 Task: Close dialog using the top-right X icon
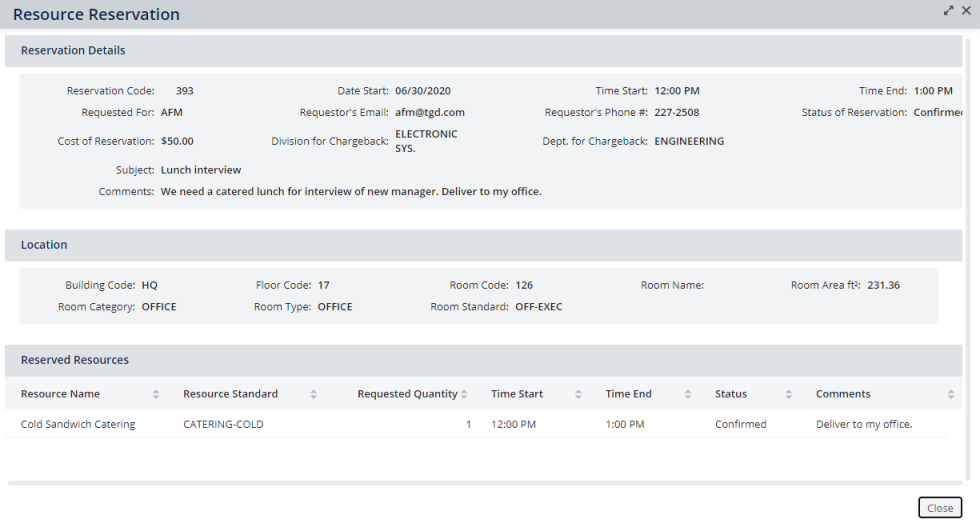click(966, 10)
